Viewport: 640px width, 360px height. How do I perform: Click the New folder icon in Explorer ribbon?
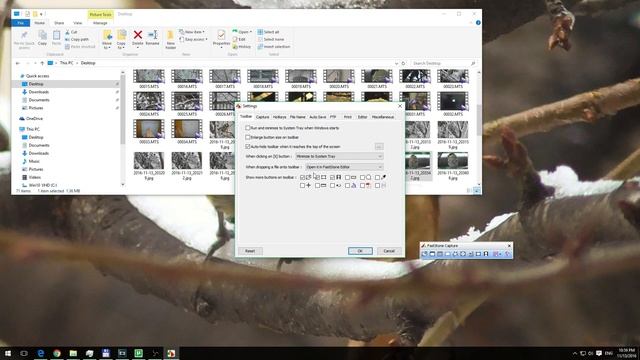pos(171,36)
